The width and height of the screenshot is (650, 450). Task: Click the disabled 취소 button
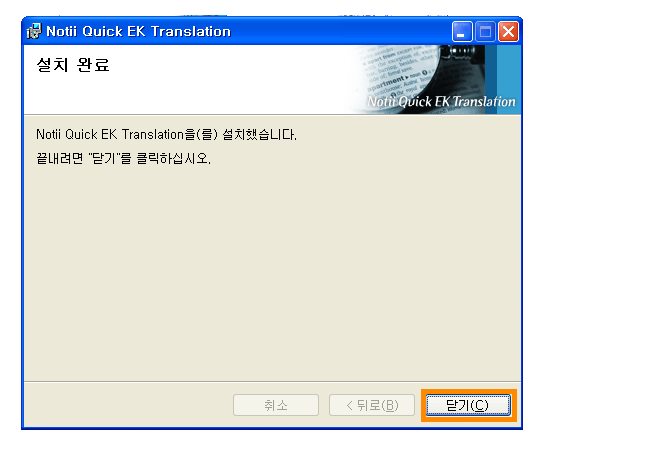click(276, 405)
